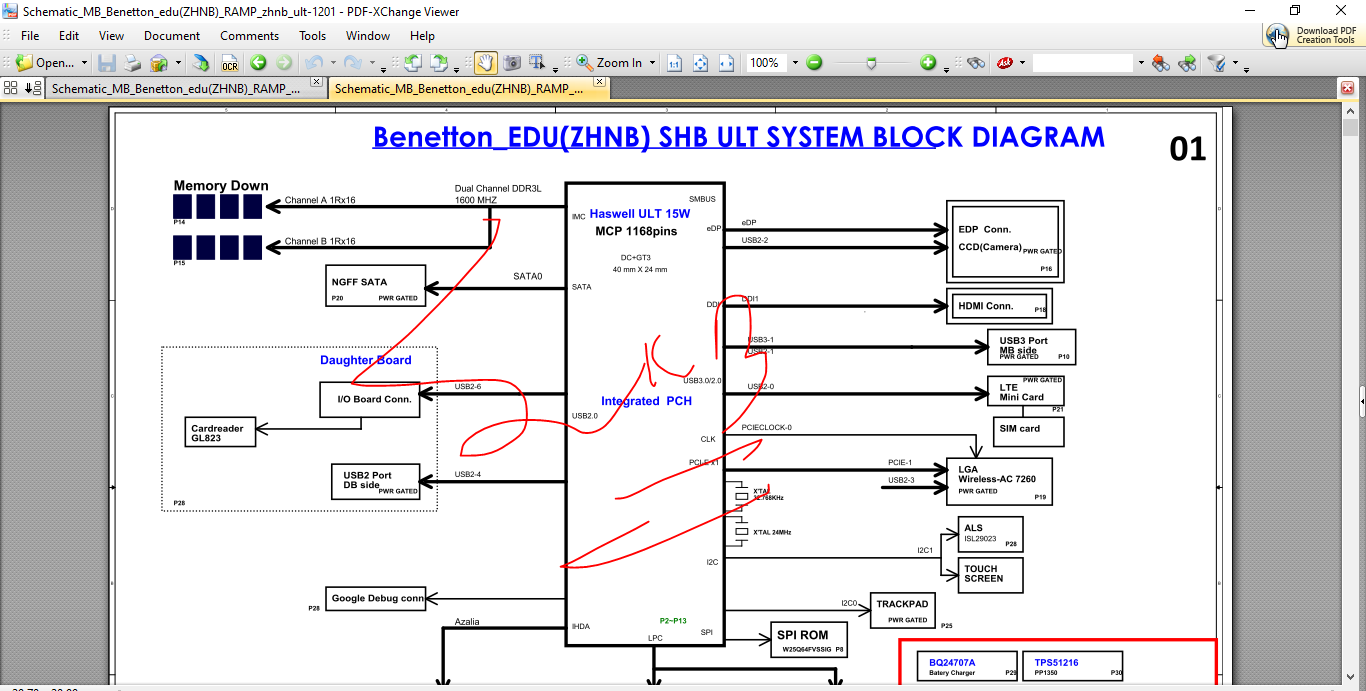1366x691 pixels.
Task: Click the tab layout grid icon
Action: pyautogui.click(x=11, y=88)
